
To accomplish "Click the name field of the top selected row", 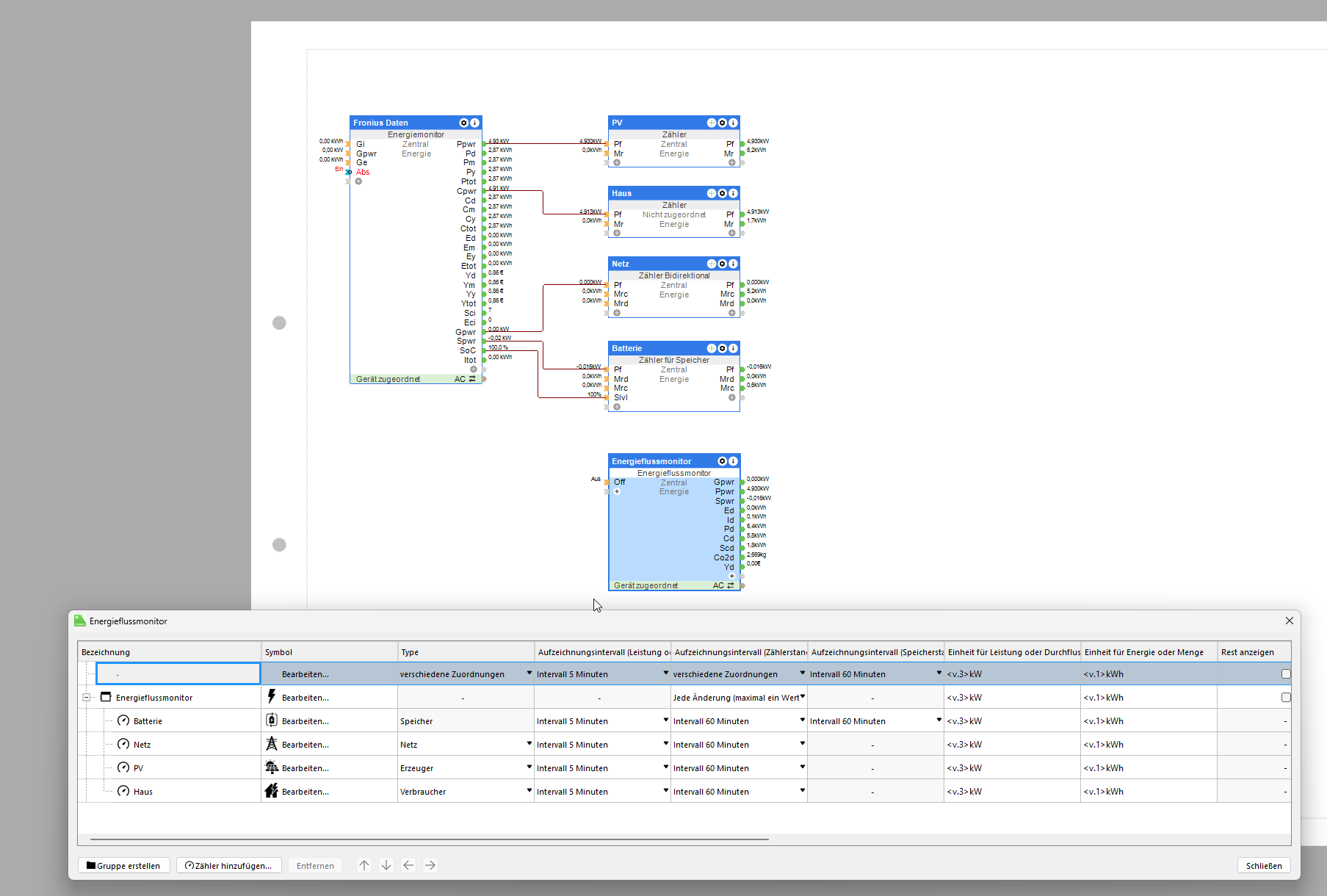I will tap(178, 673).
